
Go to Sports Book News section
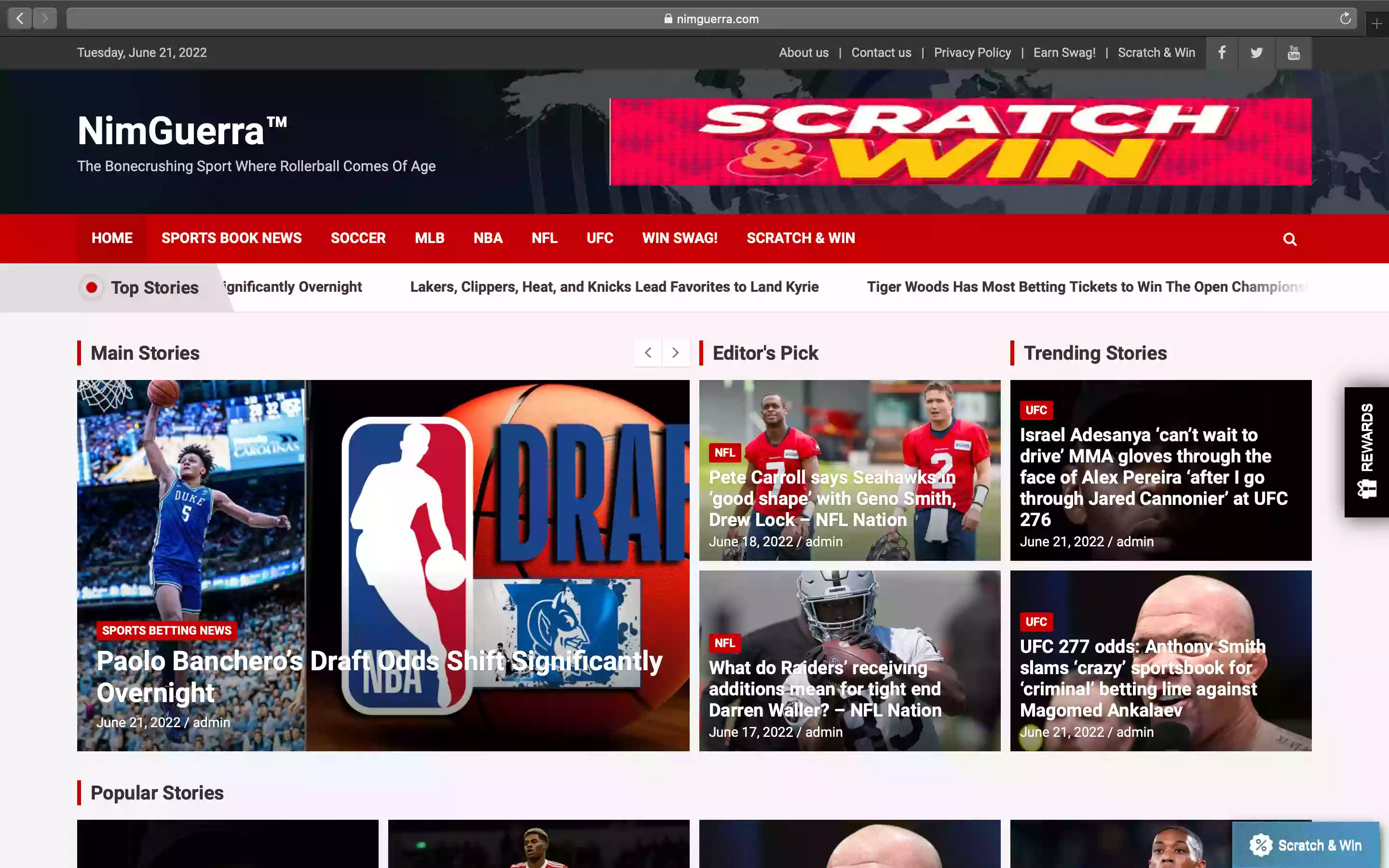click(231, 238)
